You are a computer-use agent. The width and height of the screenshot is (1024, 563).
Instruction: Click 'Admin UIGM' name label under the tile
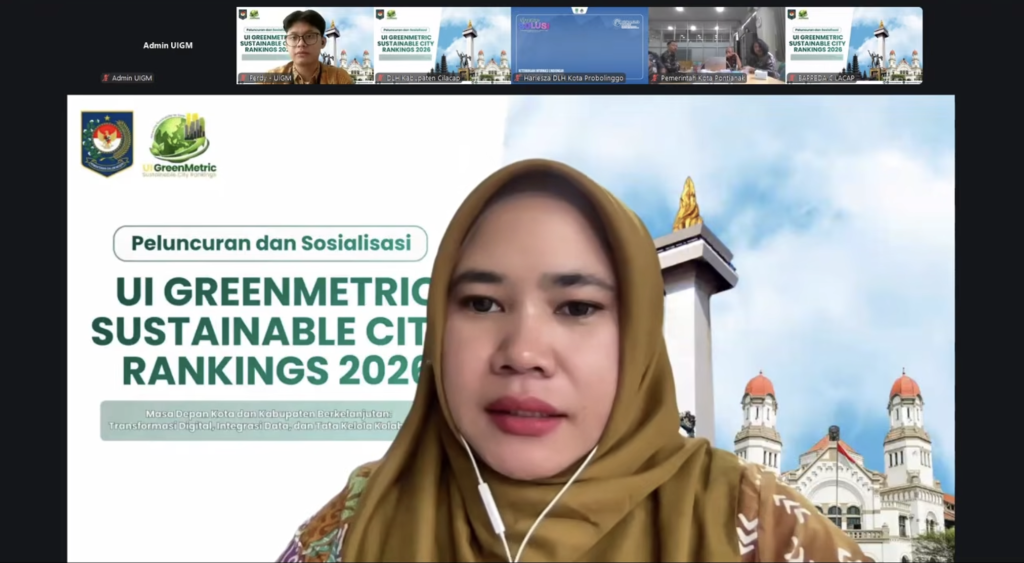(x=132, y=78)
